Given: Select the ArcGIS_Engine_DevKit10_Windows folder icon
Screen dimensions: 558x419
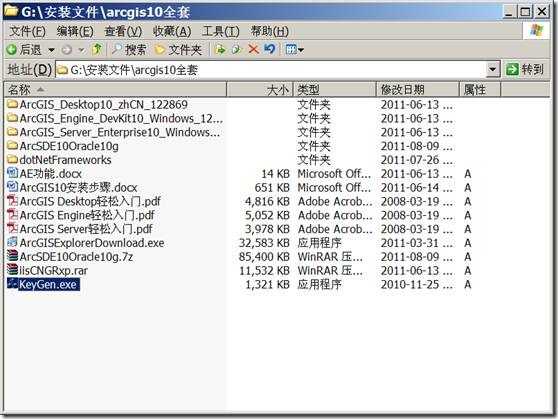Looking at the screenshot, I should tap(12, 118).
